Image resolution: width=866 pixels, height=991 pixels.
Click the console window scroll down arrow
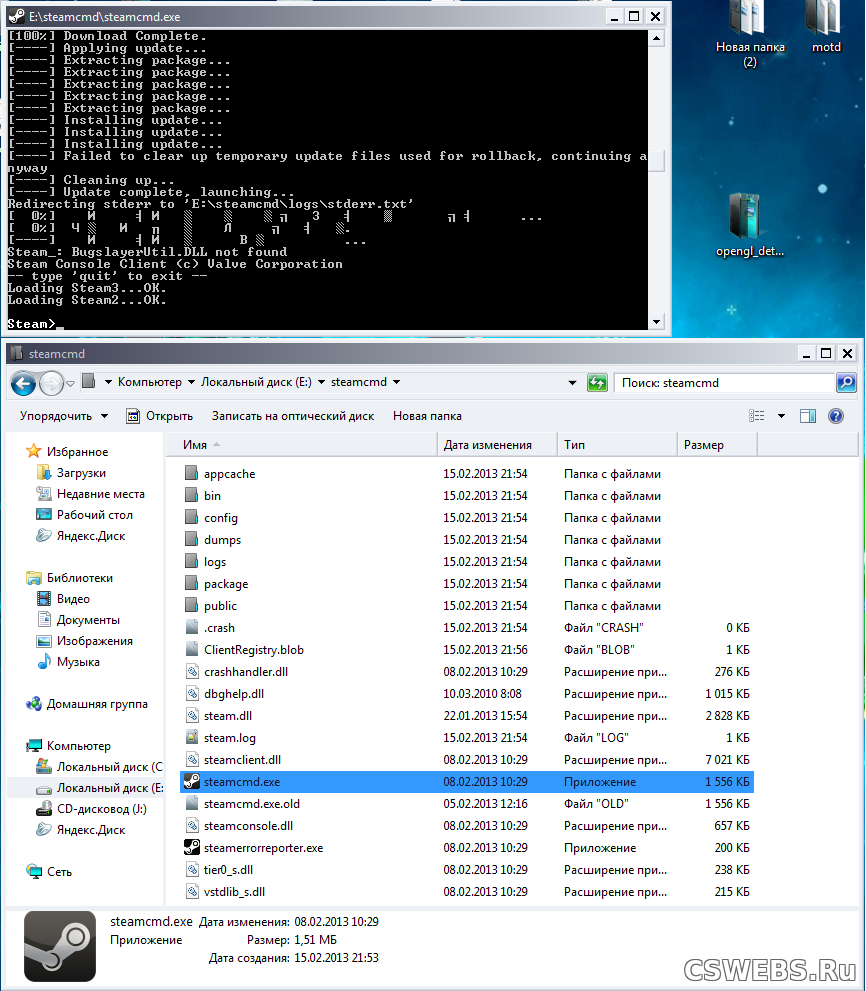657,322
